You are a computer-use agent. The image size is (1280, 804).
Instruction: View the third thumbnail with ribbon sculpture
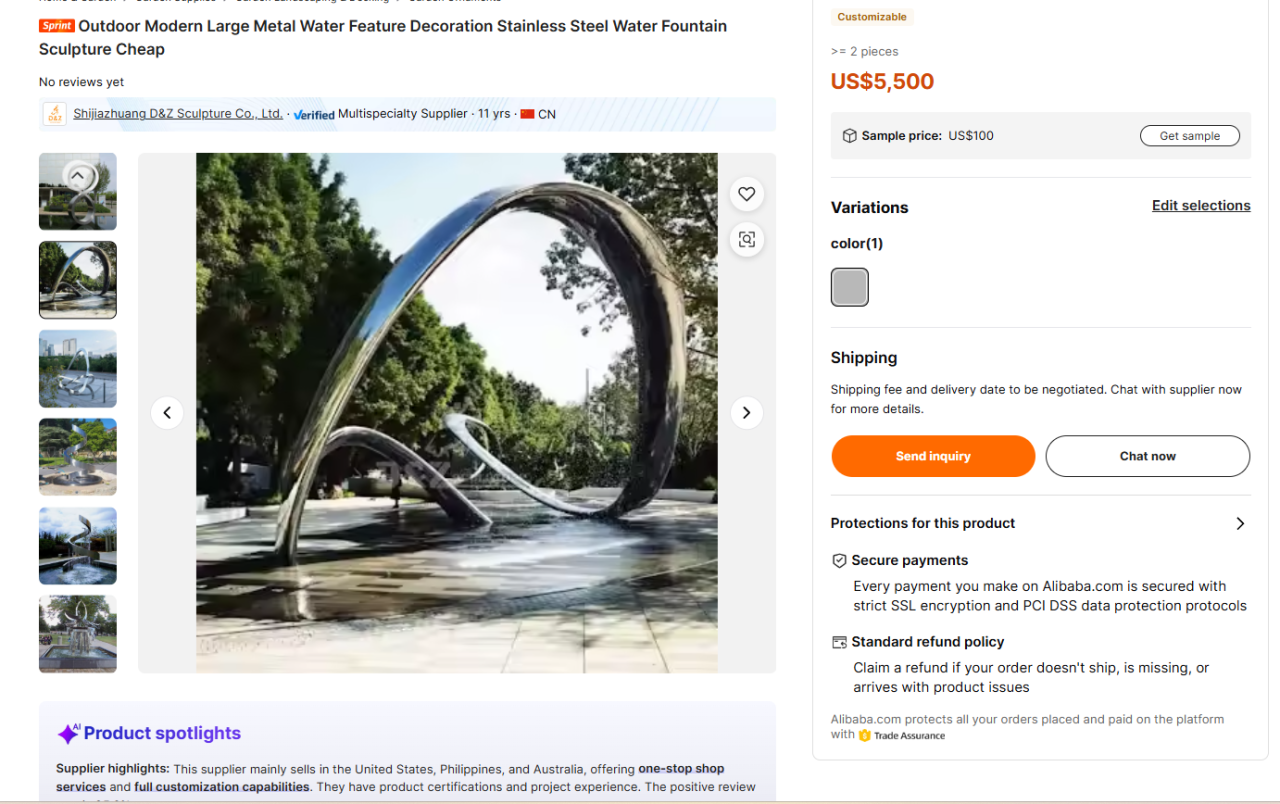(78, 369)
